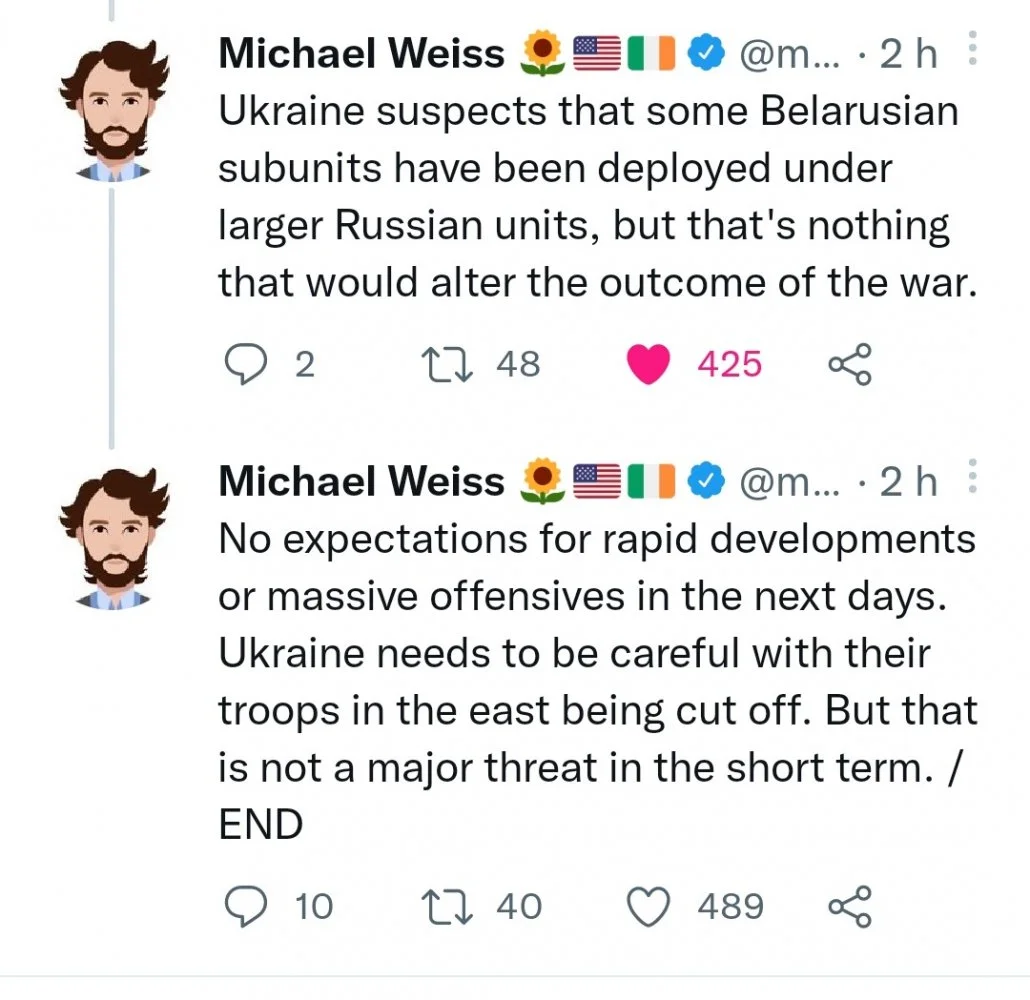Screen dimensions: 1030x1000
Task: Share the Belarusian subunits tweet
Action: (x=850, y=364)
